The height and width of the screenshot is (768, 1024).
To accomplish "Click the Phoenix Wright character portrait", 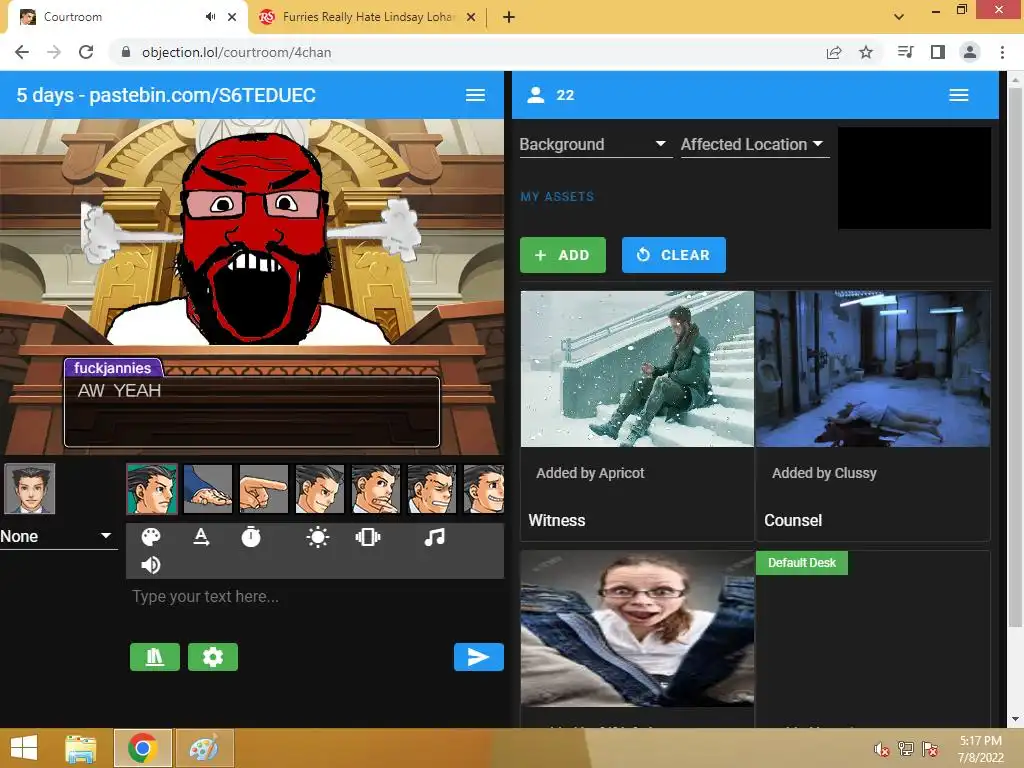I will (30, 489).
